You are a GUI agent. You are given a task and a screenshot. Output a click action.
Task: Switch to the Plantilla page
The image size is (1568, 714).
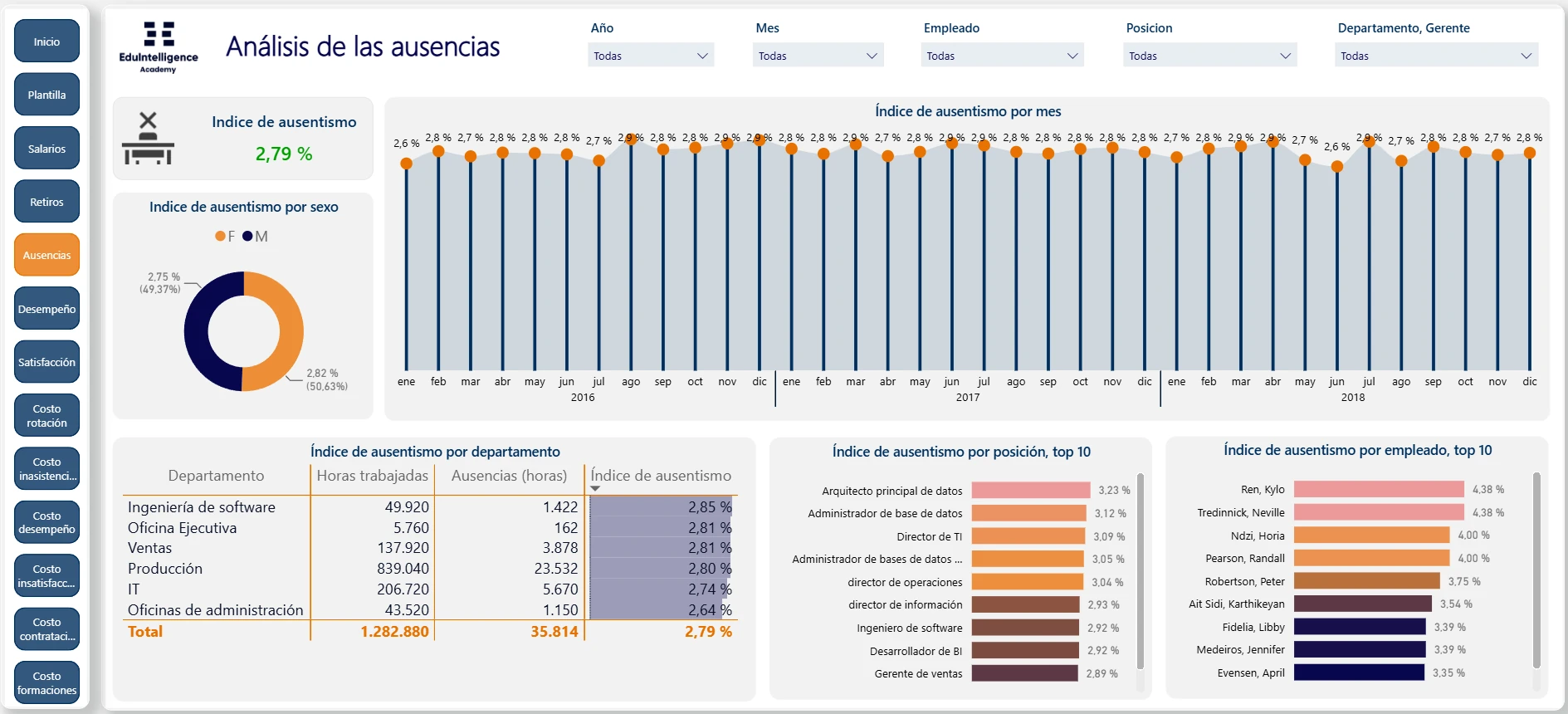(x=46, y=95)
